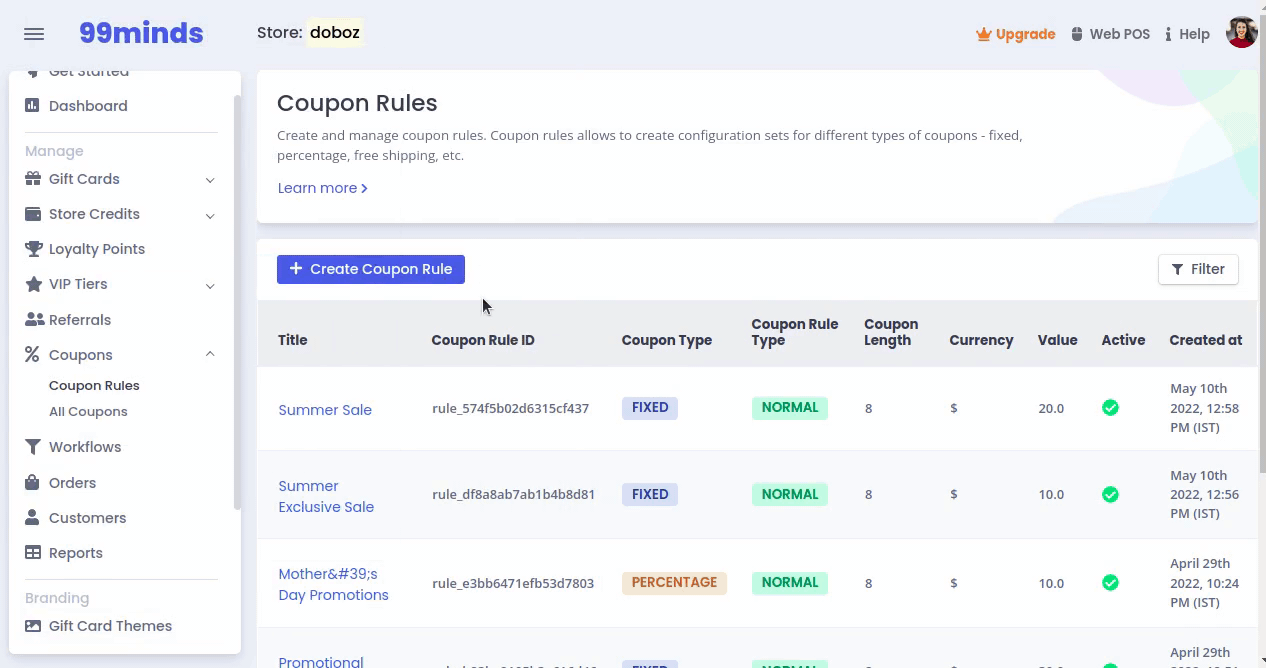Expand the Gift Cards submenu chevron
The height and width of the screenshot is (668, 1266).
pyautogui.click(x=210, y=180)
